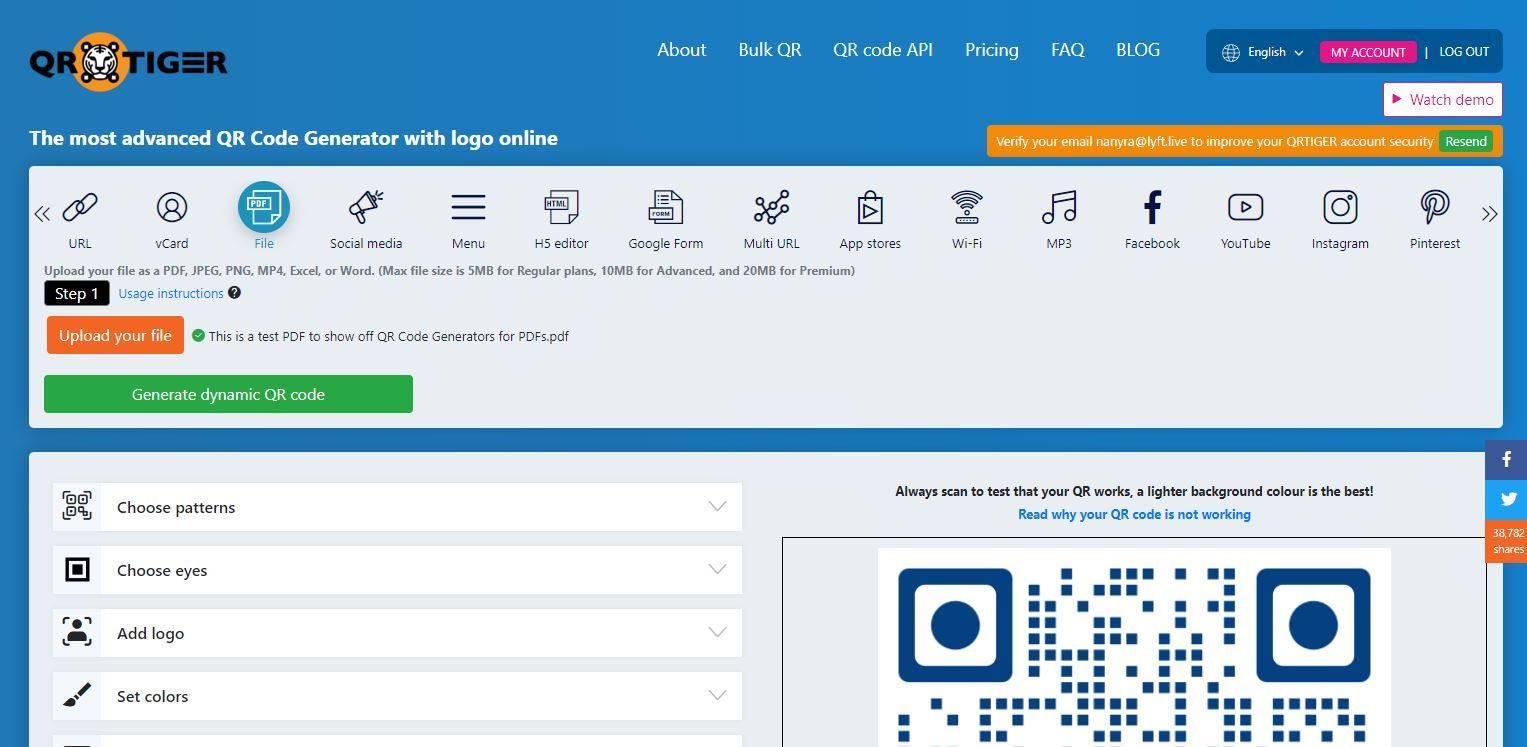1527x747 pixels.
Task: Select the Pinterest QR type icon
Action: (x=1435, y=208)
